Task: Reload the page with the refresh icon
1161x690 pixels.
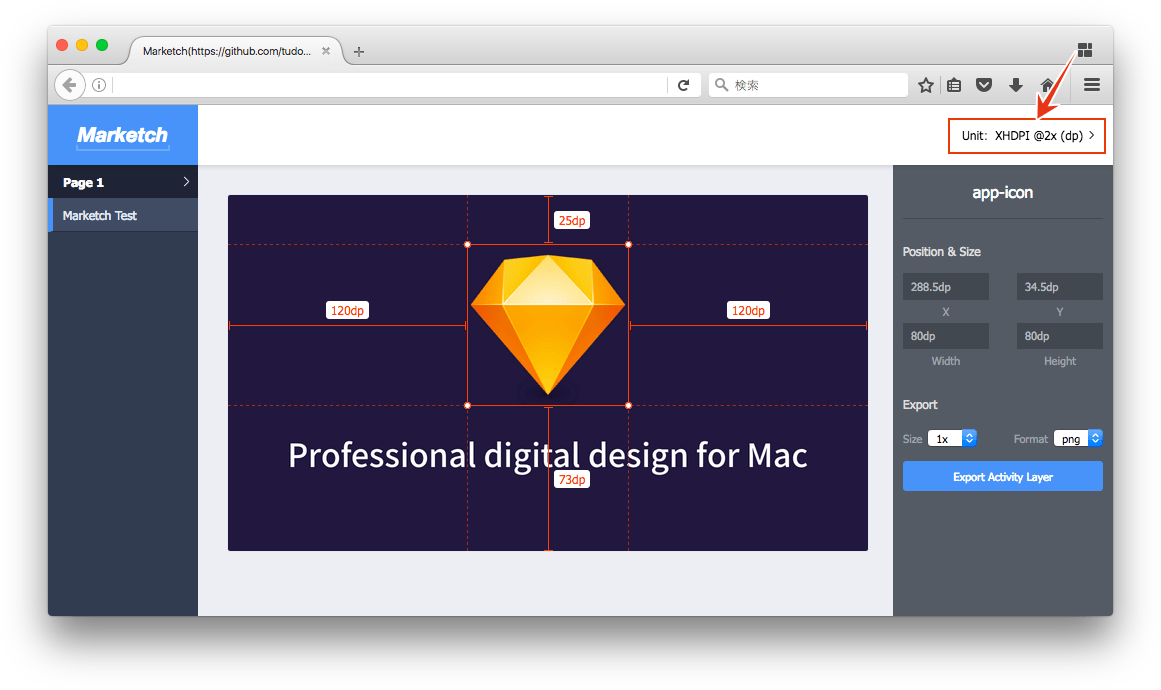Action: pos(683,85)
